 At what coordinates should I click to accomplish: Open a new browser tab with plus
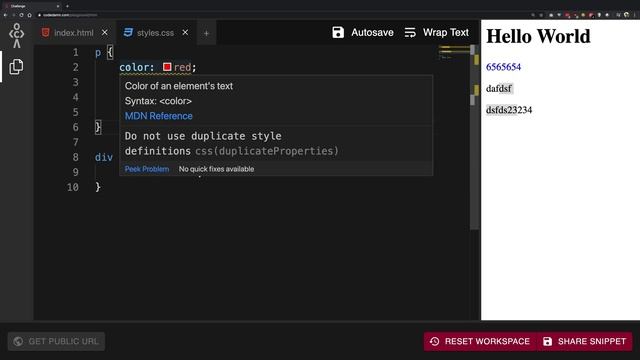coord(67,6)
